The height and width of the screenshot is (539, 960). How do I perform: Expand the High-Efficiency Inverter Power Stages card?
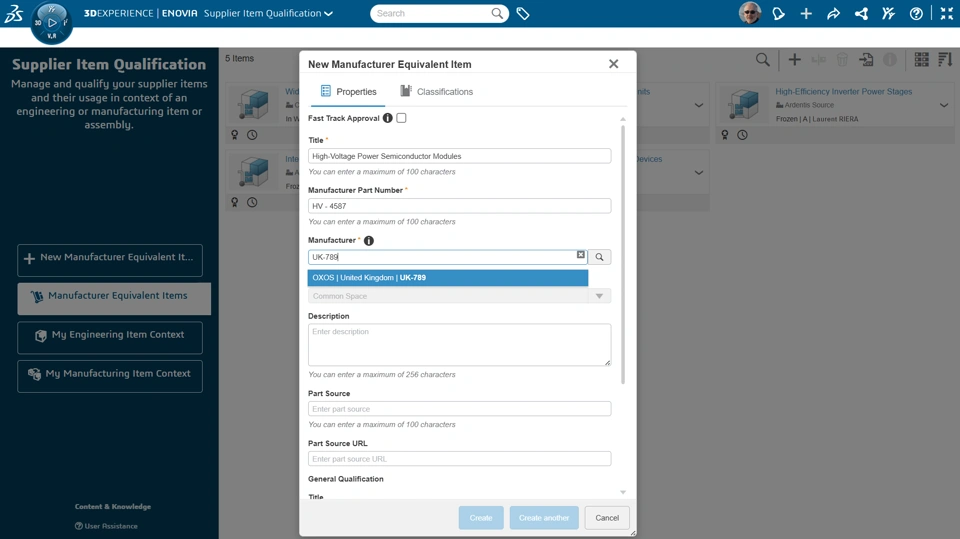coord(943,105)
